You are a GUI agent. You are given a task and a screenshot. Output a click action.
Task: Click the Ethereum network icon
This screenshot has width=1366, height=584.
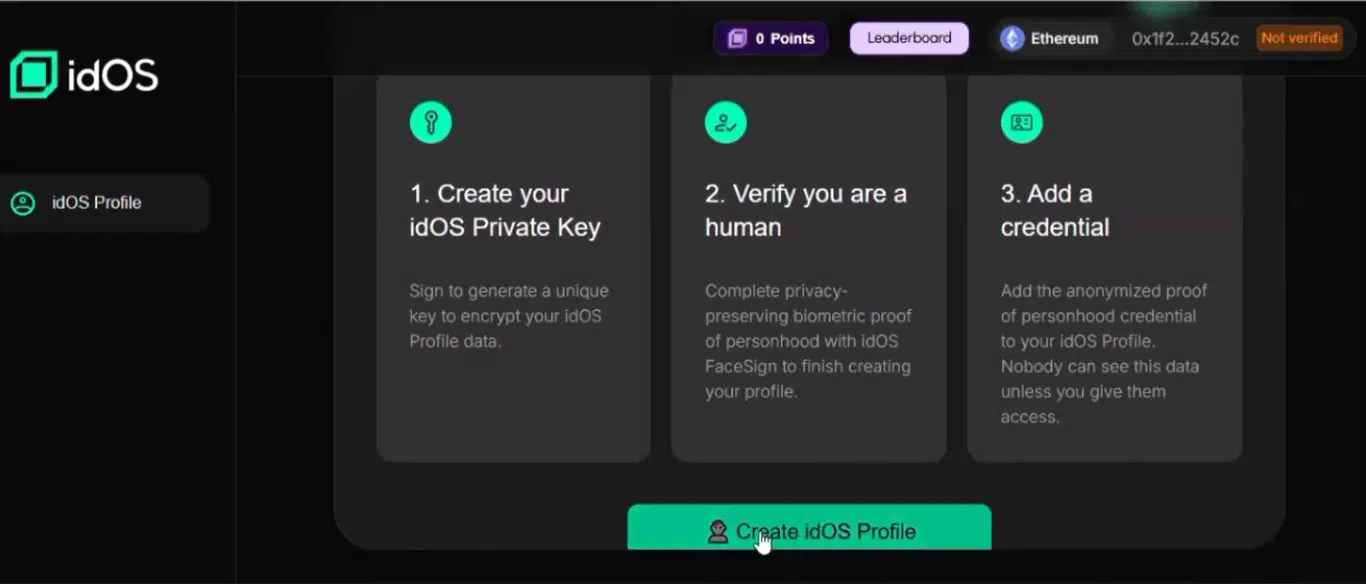tap(1013, 39)
